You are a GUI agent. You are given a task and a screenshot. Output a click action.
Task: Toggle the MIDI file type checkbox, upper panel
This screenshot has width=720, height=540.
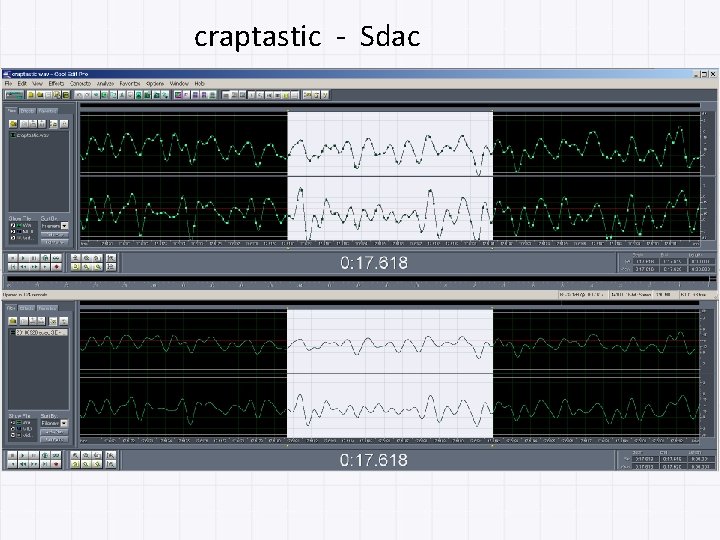coord(13,231)
